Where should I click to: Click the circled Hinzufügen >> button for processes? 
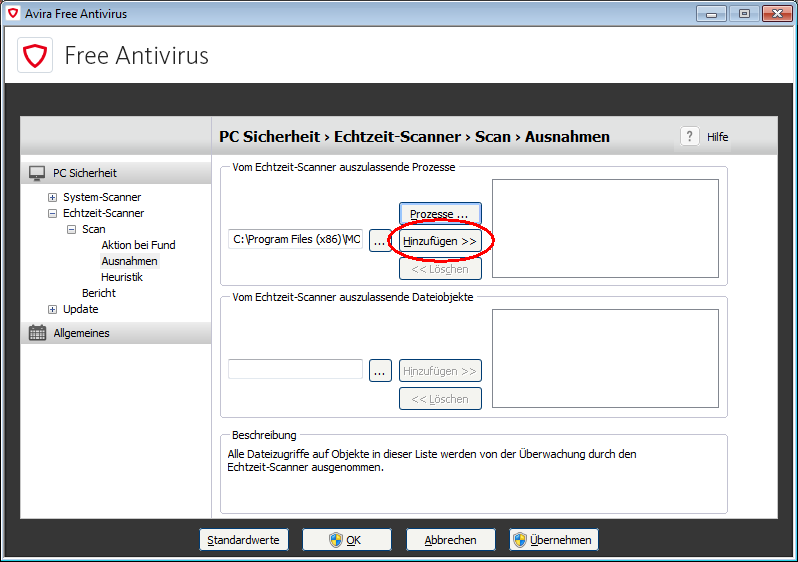440,242
